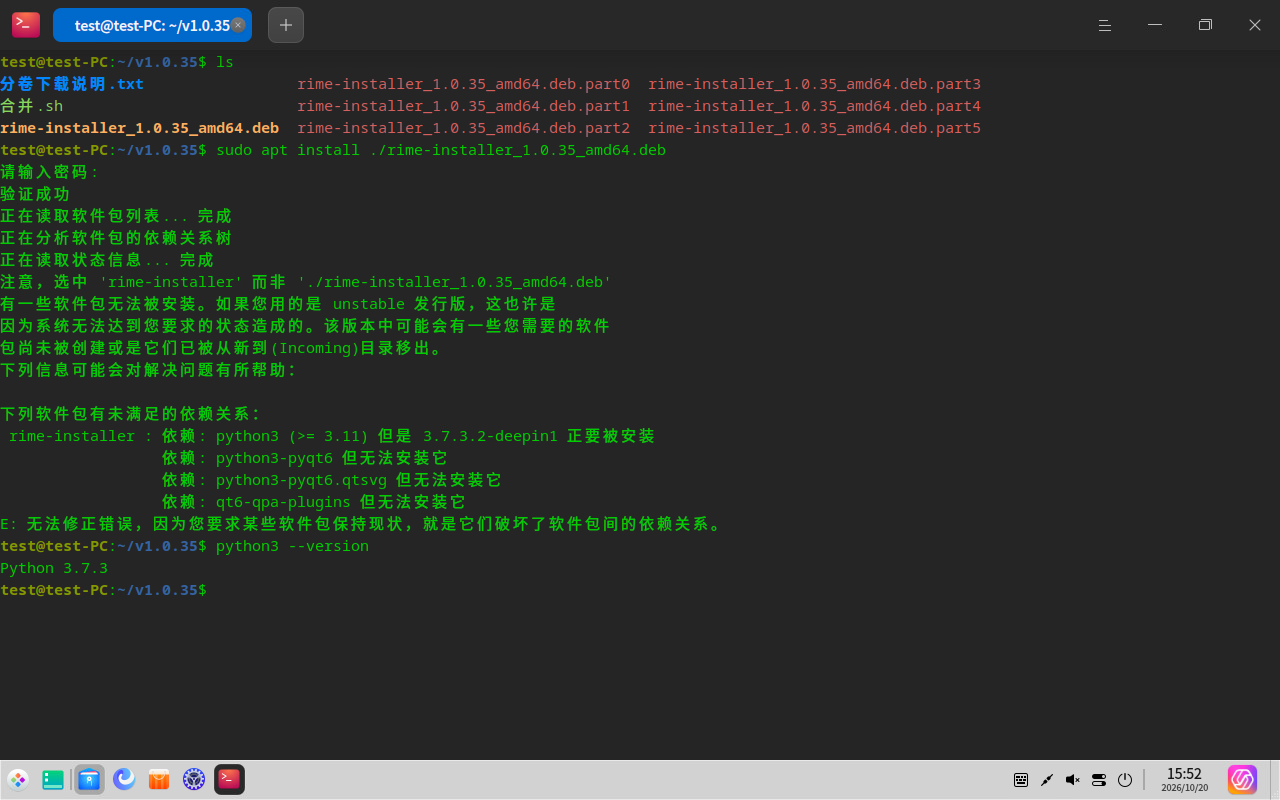This screenshot has width=1280, height=800.
Task: Restore down the terminal window
Action: pos(1205,25)
